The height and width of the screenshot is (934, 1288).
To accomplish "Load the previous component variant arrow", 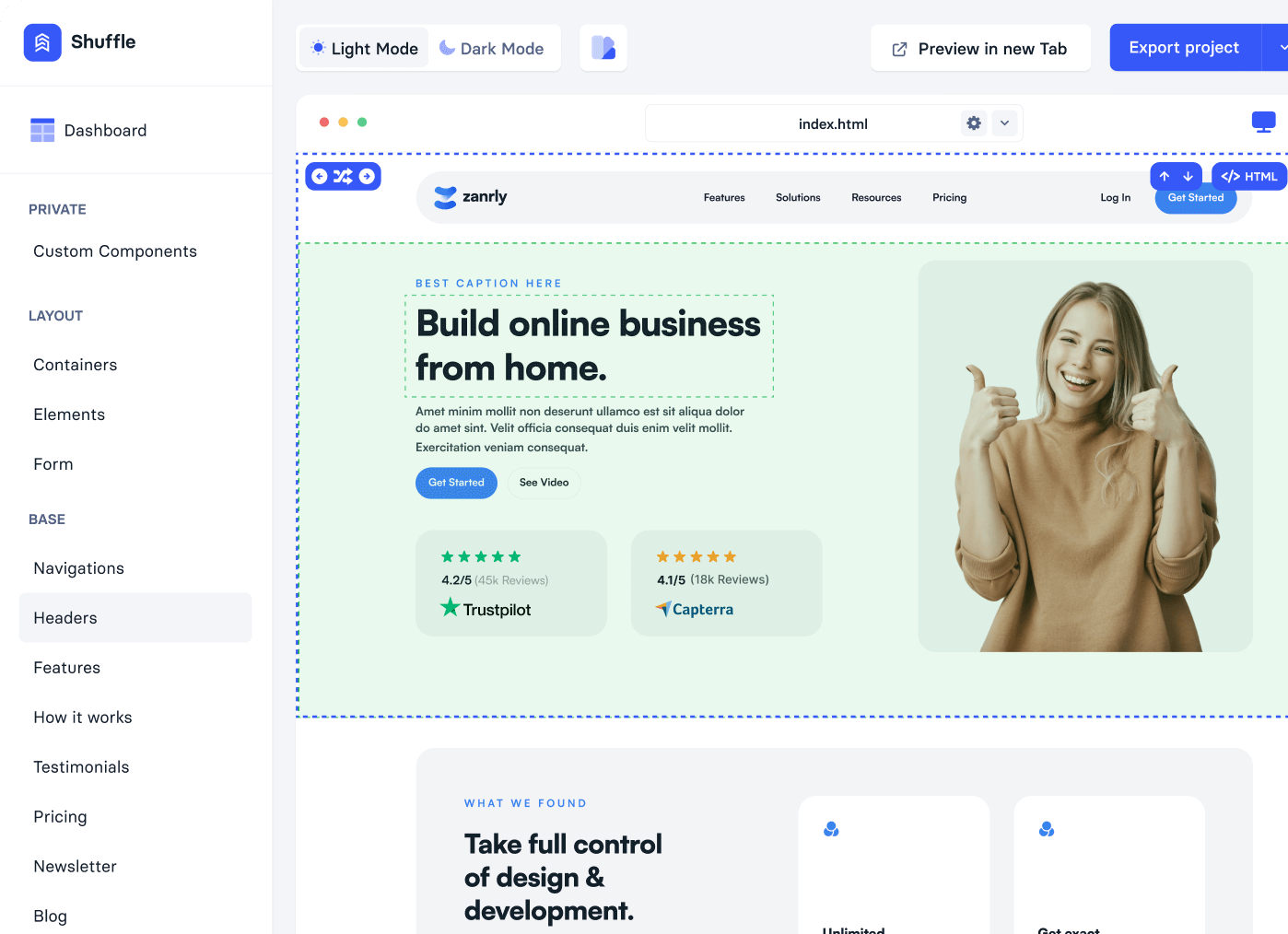I will (320, 176).
